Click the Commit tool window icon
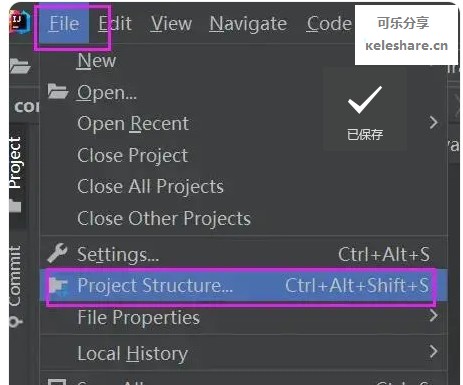 (16, 322)
